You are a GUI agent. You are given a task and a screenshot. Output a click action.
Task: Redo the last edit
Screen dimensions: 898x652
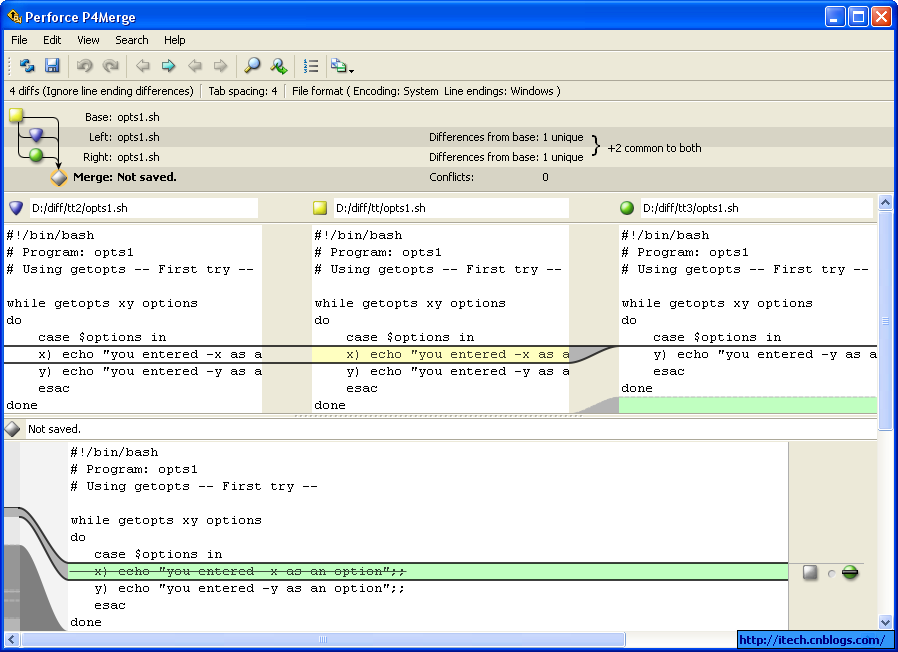click(108, 66)
